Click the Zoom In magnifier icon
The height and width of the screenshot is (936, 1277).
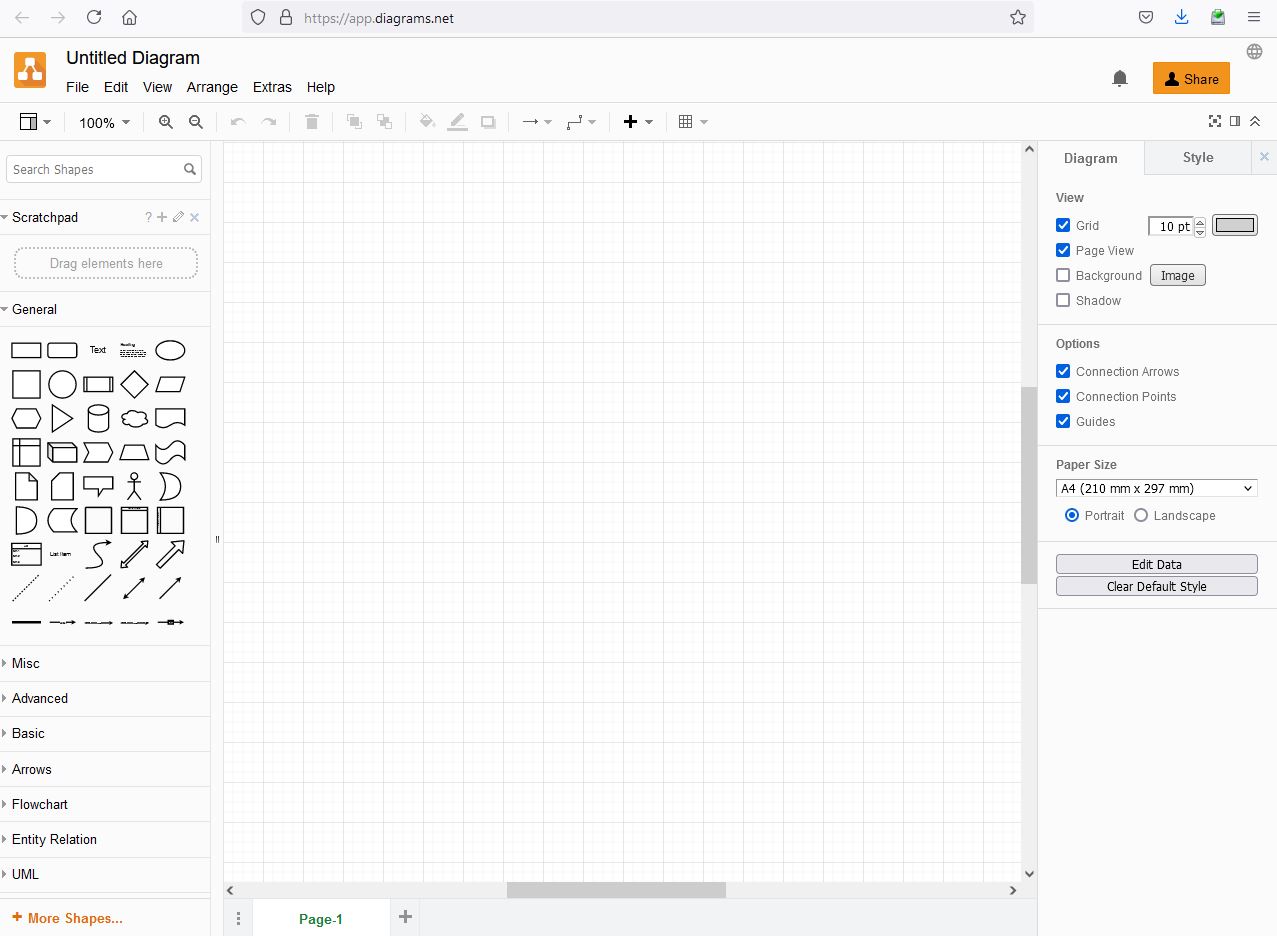[x=166, y=122]
